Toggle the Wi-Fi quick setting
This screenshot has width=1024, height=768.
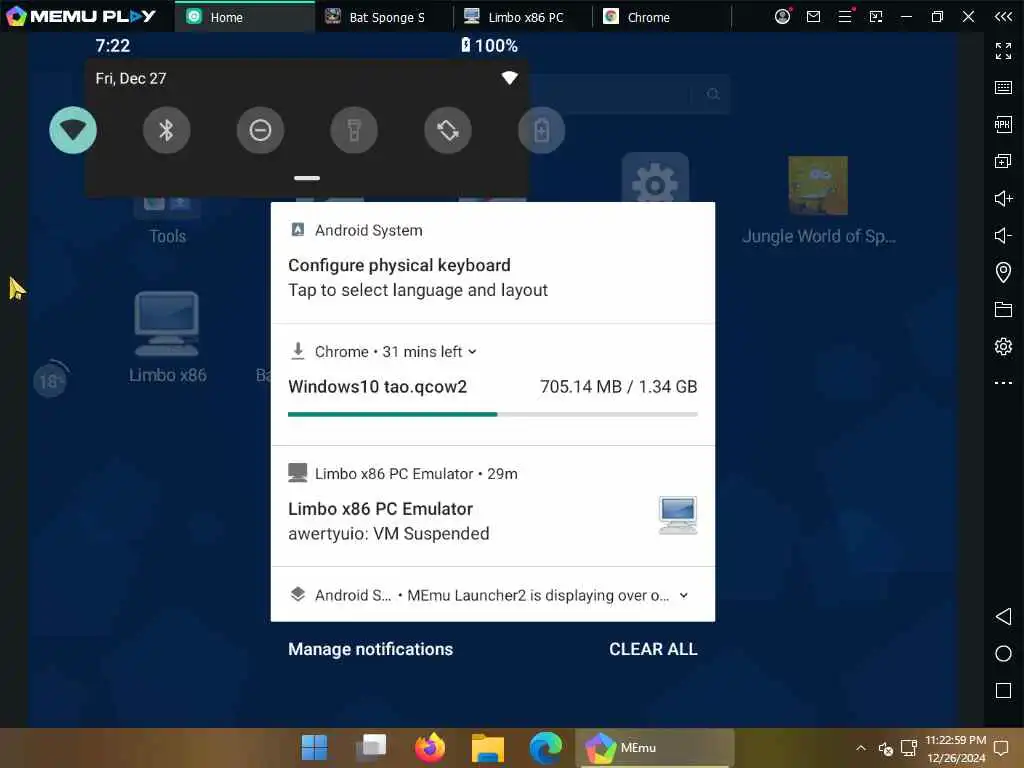tap(72, 131)
